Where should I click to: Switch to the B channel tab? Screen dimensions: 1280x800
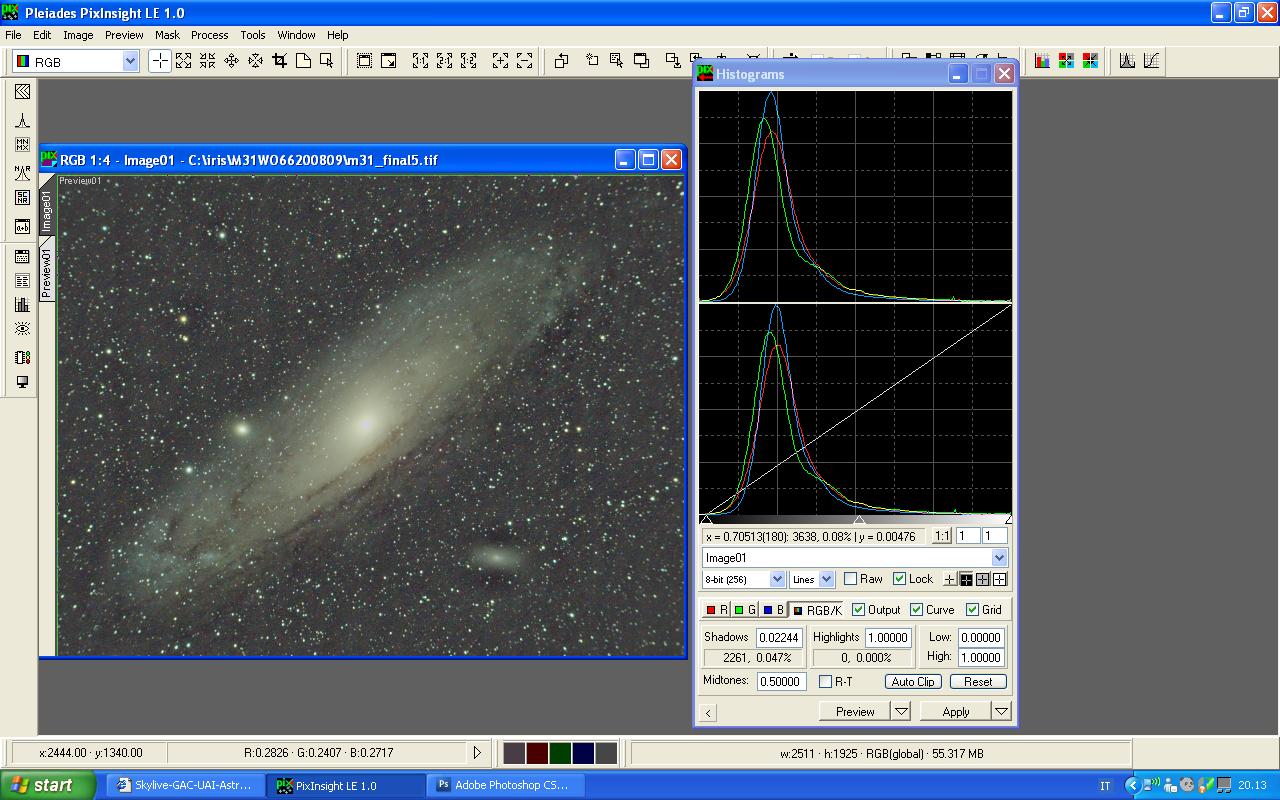click(x=773, y=610)
